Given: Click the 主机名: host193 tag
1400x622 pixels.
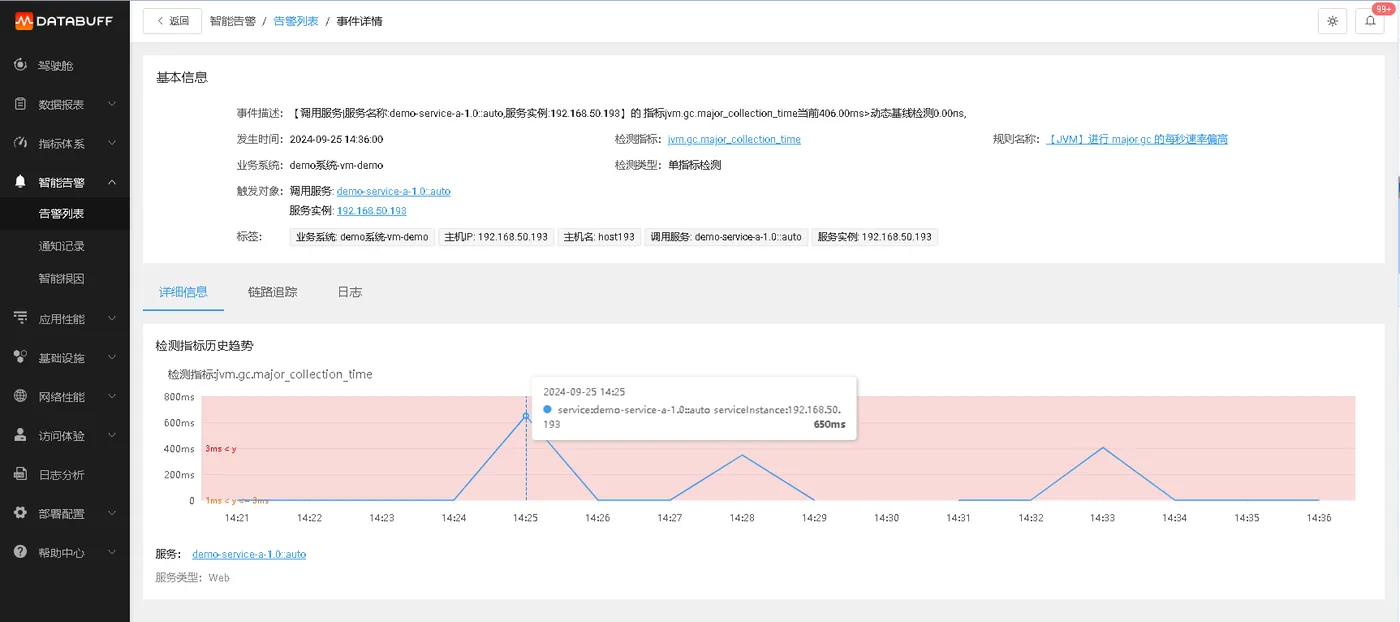Looking at the screenshot, I should pos(599,237).
